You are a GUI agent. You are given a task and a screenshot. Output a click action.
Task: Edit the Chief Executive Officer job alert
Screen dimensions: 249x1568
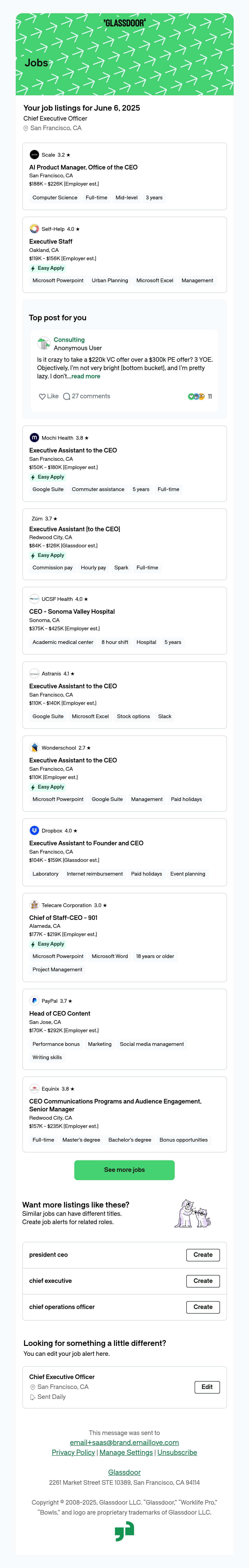point(207,1387)
